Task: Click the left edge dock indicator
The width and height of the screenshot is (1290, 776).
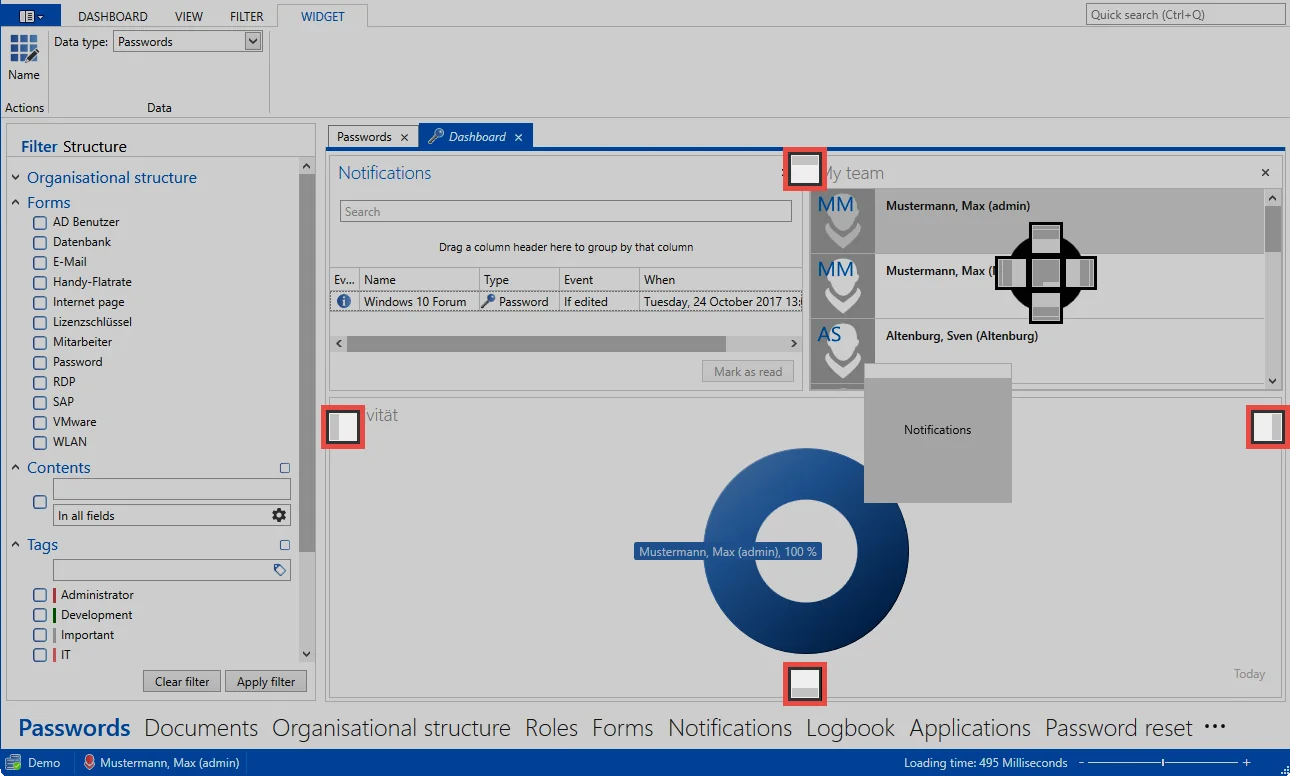Action: pyautogui.click(x=343, y=428)
